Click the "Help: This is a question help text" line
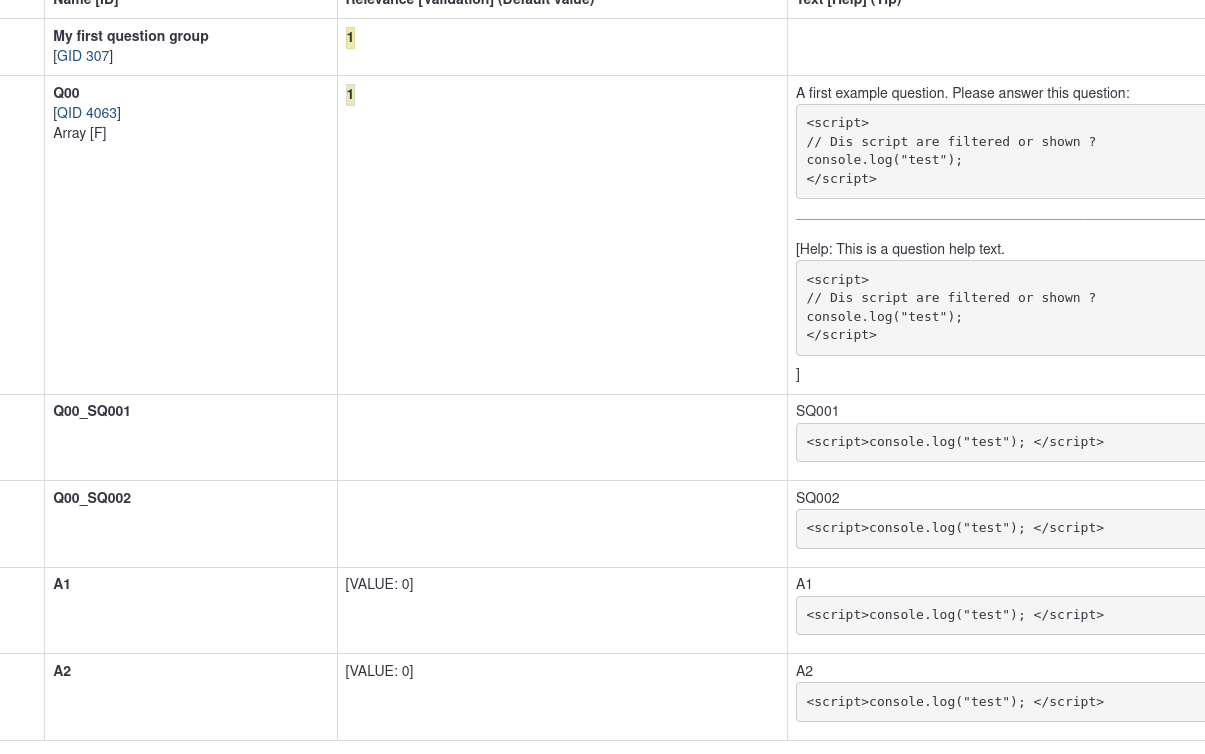This screenshot has height=754, width=1205. [x=902, y=250]
